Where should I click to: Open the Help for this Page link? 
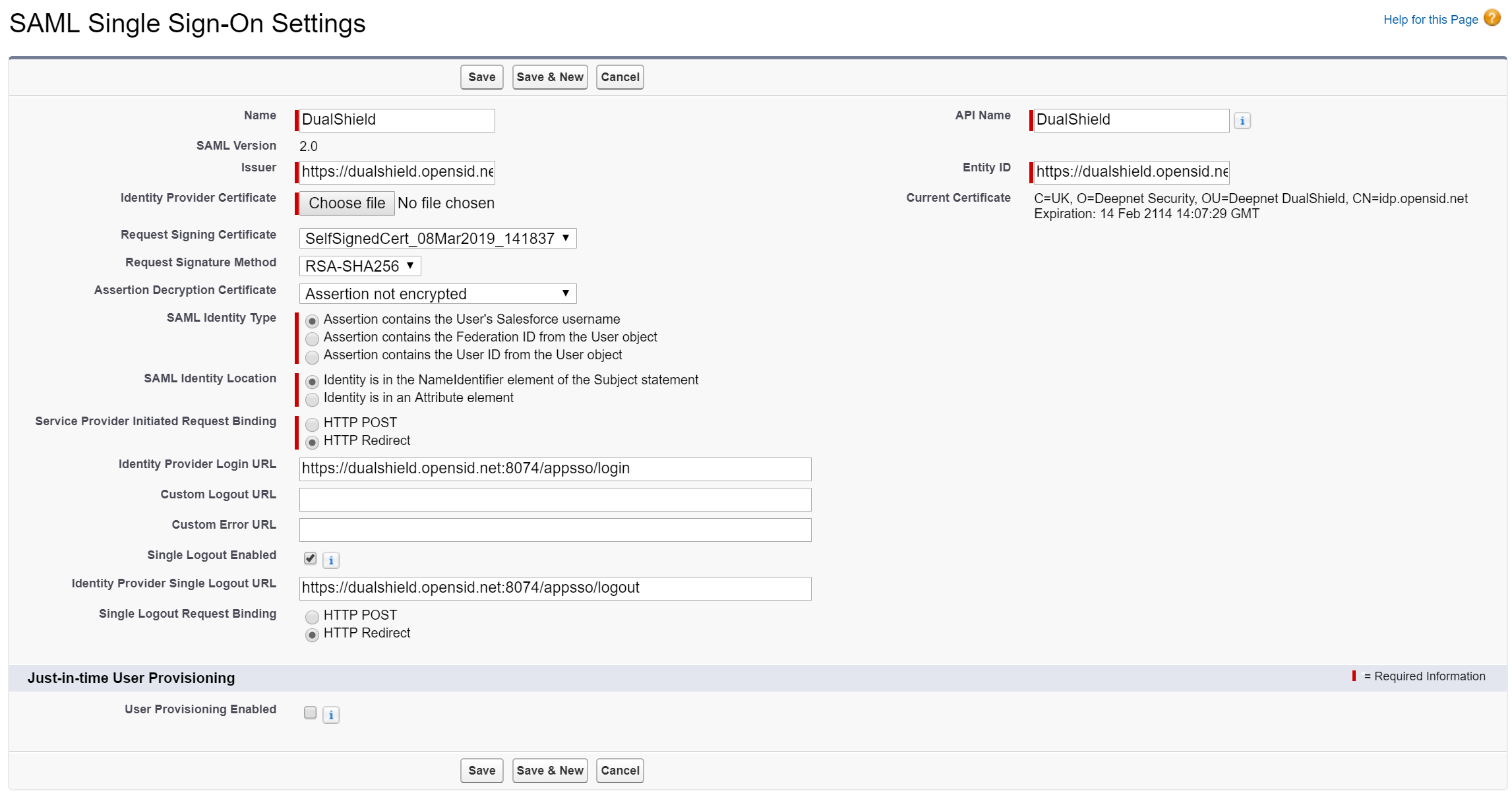tap(1430, 20)
